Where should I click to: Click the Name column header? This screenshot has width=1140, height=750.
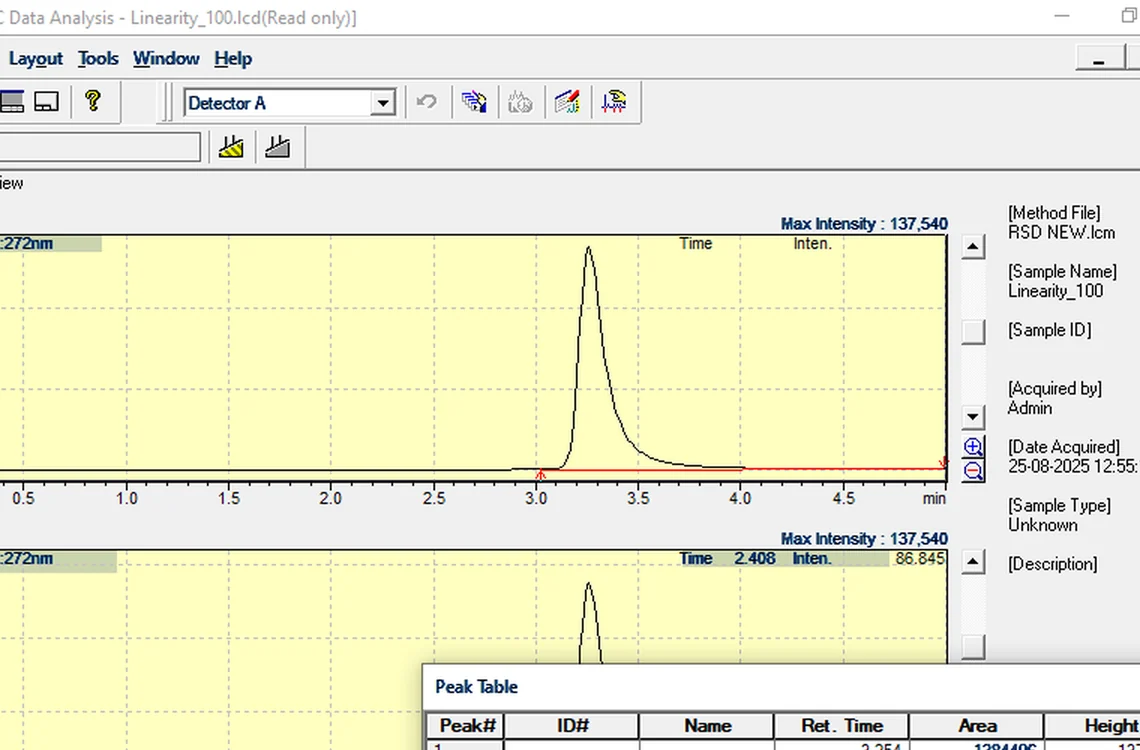click(x=707, y=725)
